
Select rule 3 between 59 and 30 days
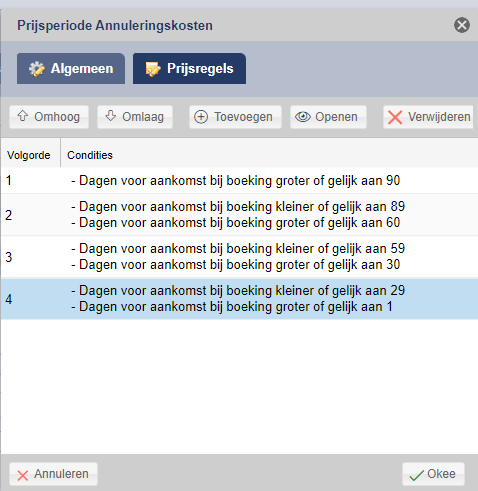click(239, 257)
